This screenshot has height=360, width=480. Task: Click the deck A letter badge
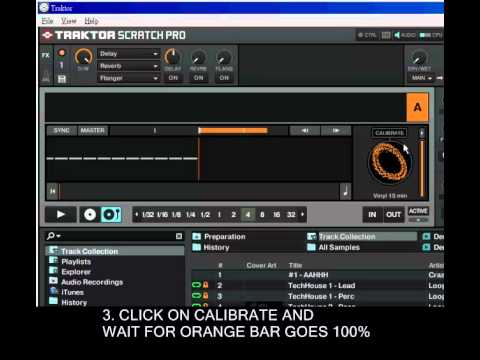pyautogui.click(x=417, y=107)
